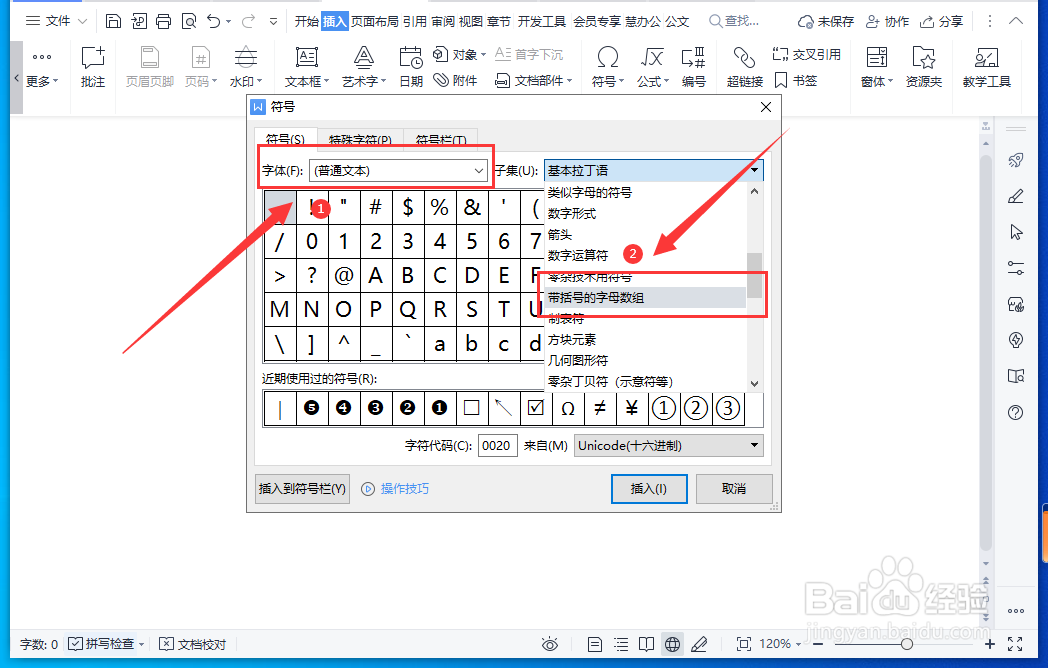Open the 子集 subset dropdown
The height and width of the screenshot is (668, 1048).
(654, 171)
